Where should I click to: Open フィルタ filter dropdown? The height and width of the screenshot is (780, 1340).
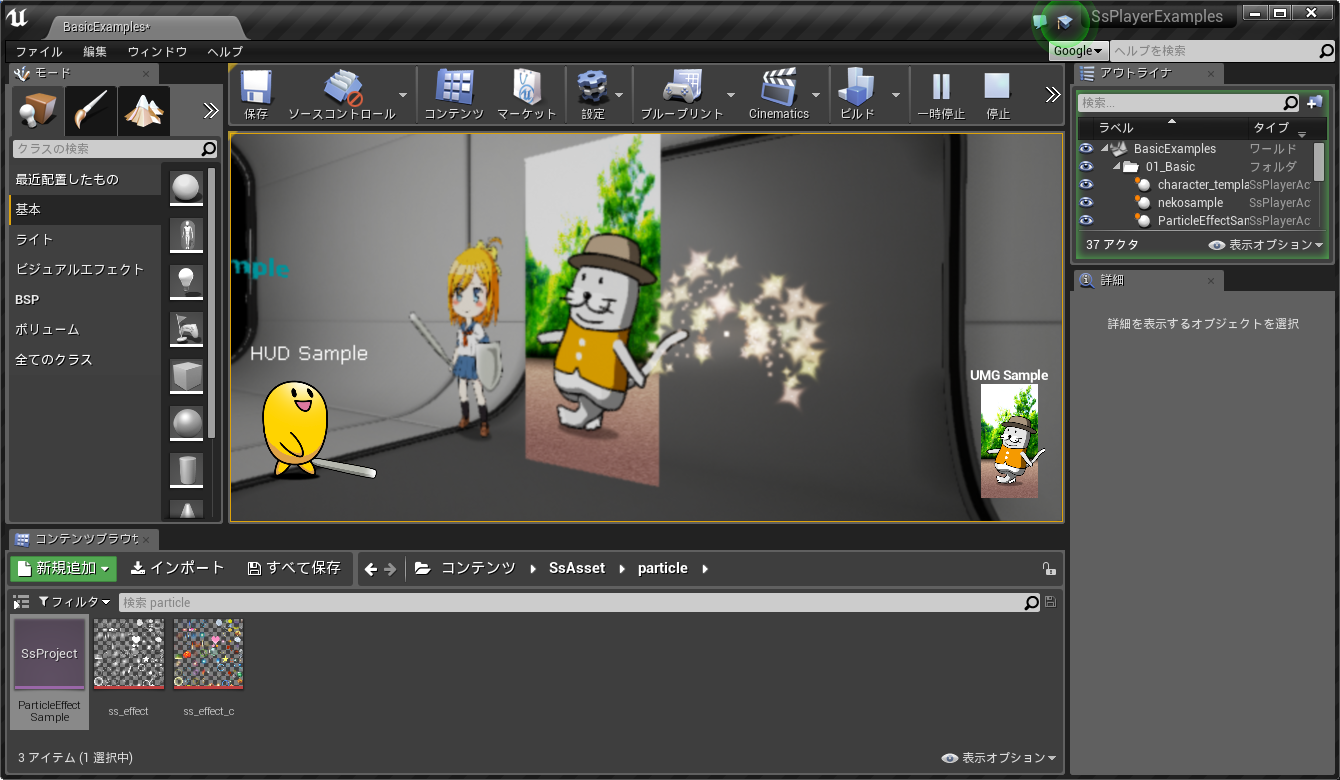[x=74, y=602]
